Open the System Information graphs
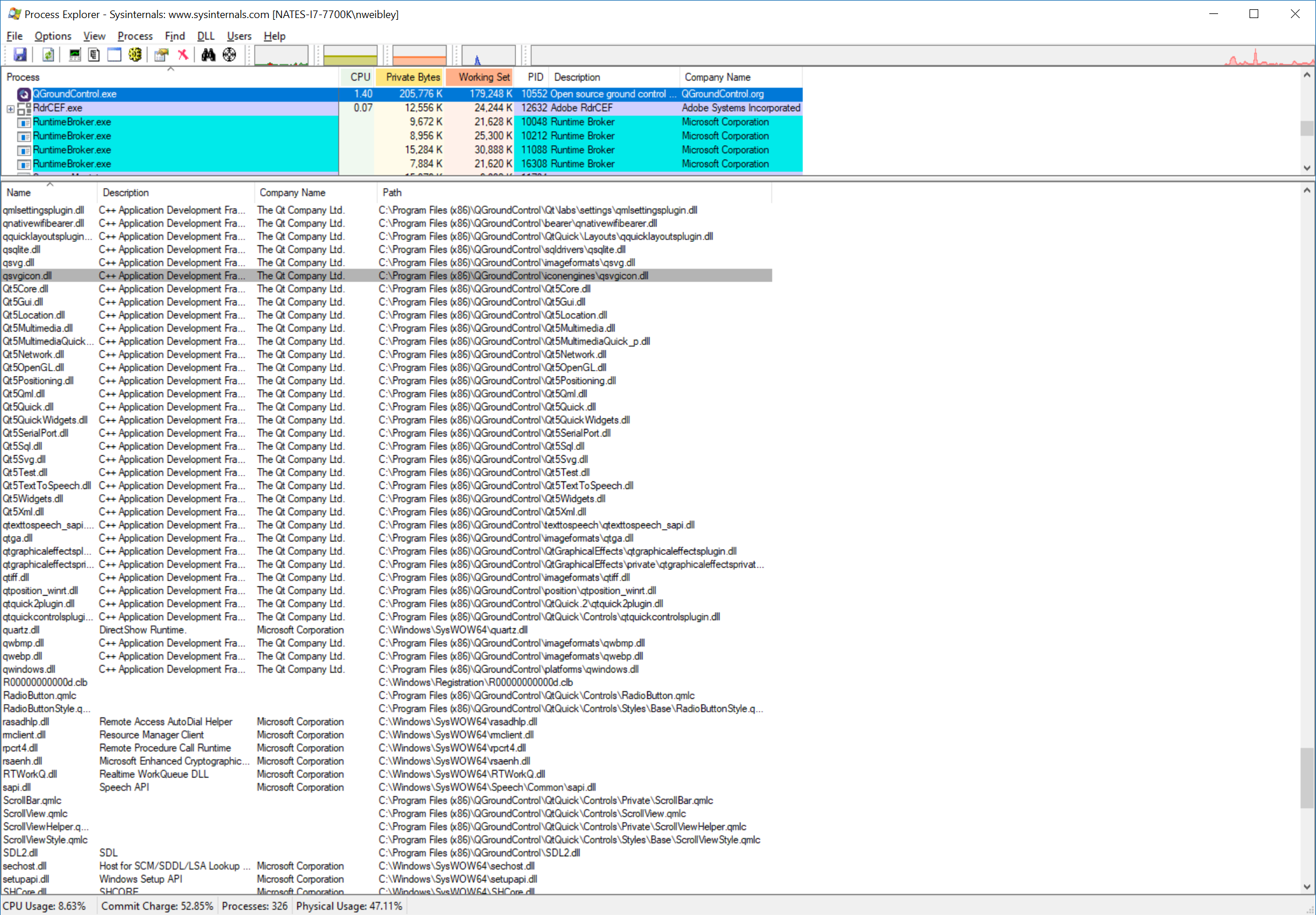Image resolution: width=1316 pixels, height=915 pixels. [x=75, y=54]
